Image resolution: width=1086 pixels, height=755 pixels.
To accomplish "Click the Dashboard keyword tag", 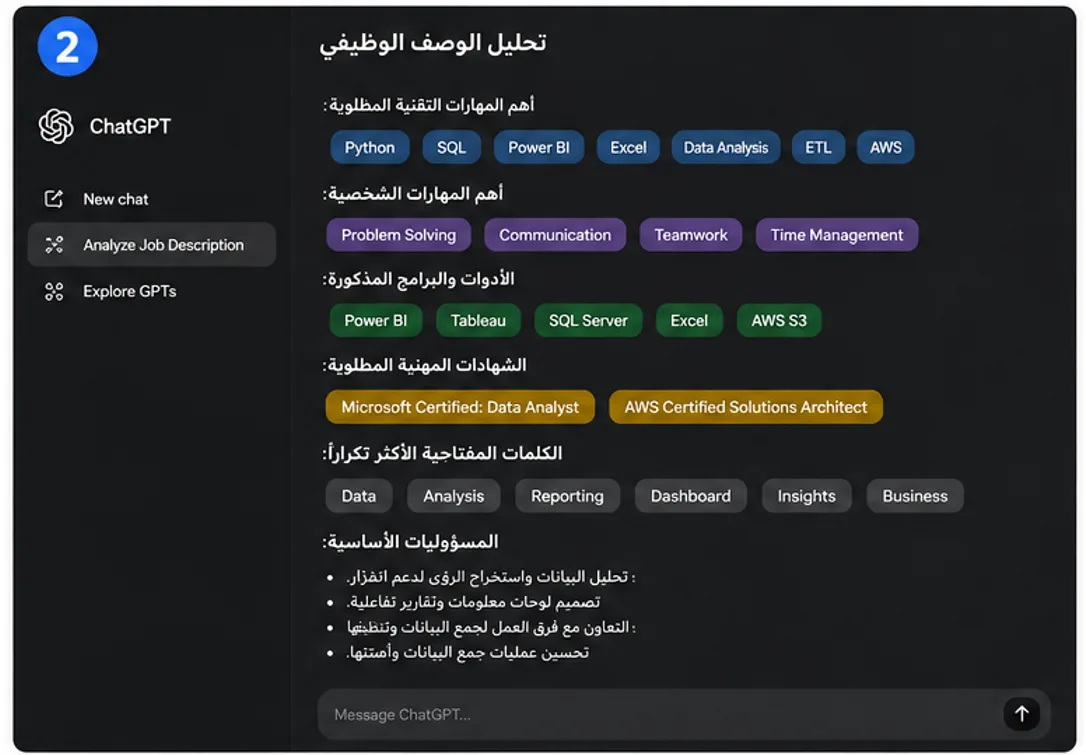I will (x=691, y=496).
